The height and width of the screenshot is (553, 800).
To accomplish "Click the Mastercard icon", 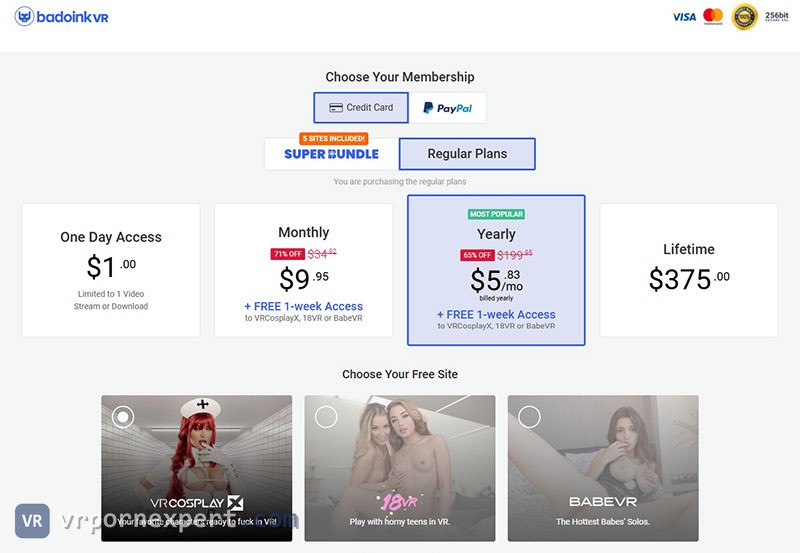I will click(713, 16).
